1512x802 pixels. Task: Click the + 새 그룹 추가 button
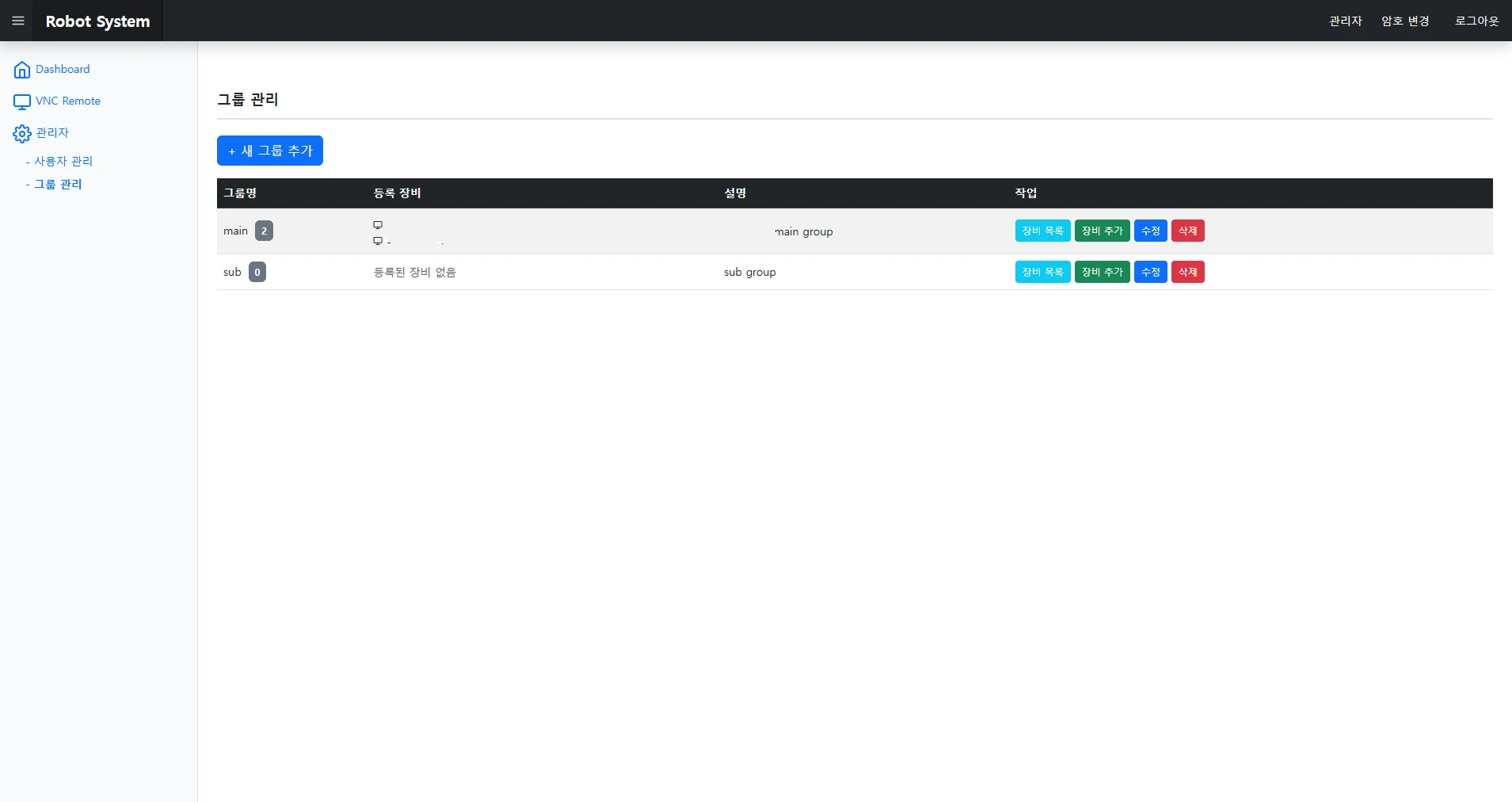[x=270, y=151]
